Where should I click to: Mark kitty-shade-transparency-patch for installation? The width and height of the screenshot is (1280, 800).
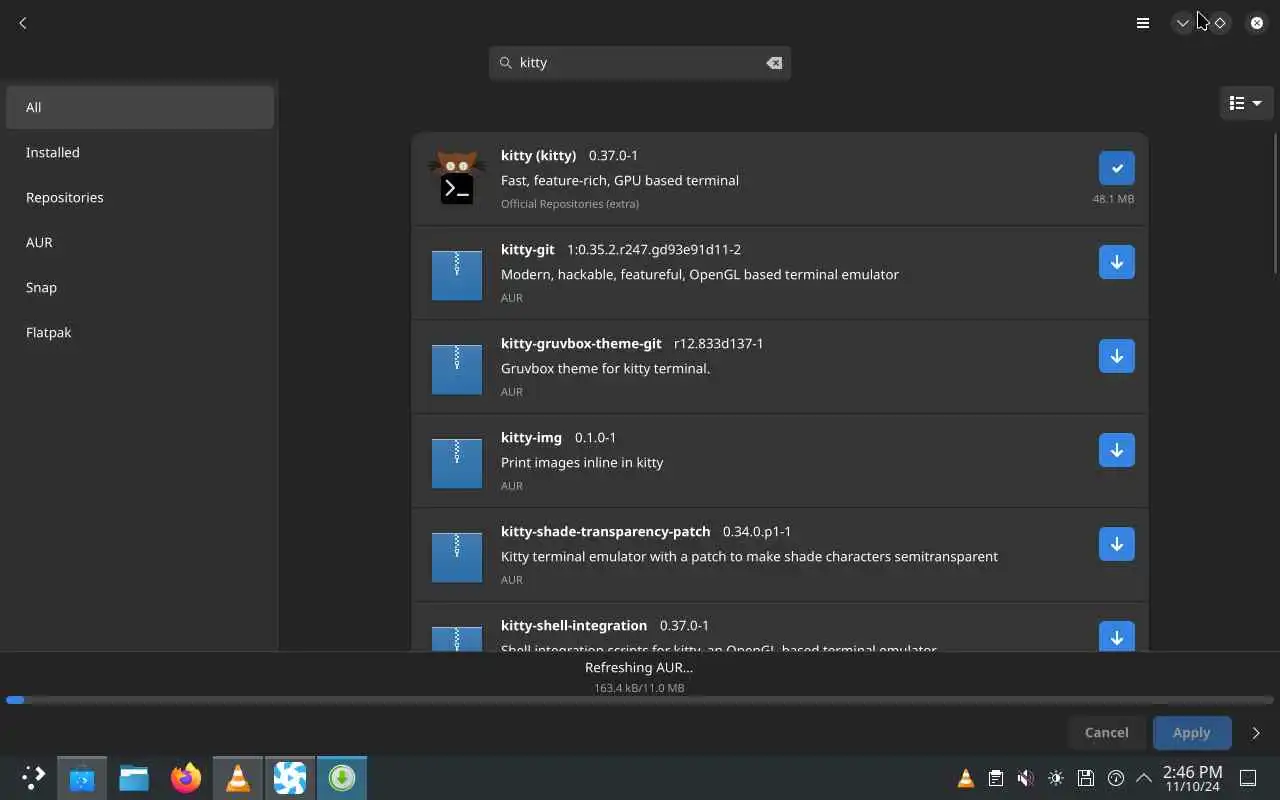pyautogui.click(x=1116, y=544)
